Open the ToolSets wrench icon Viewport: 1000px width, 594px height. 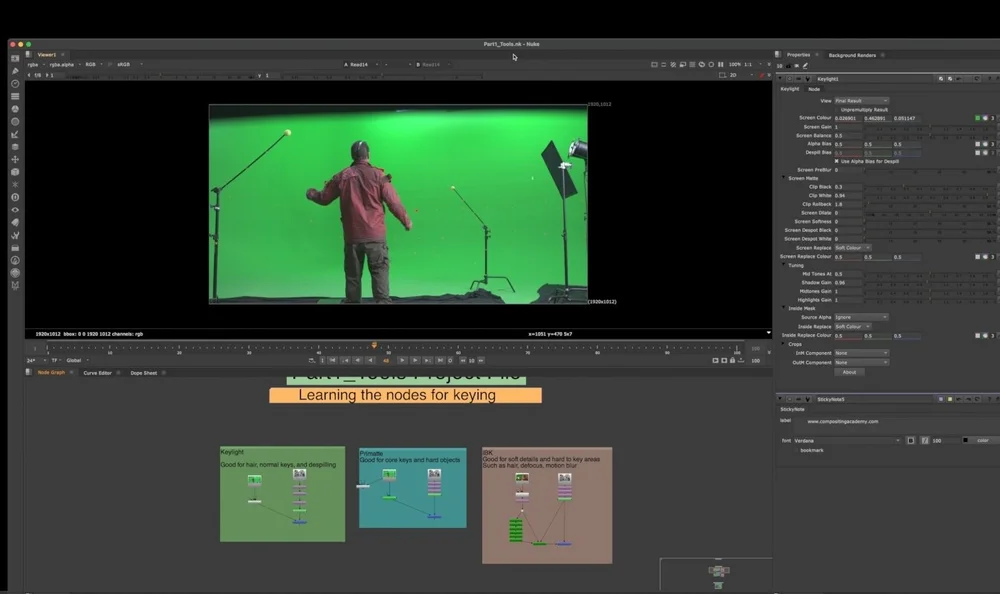coord(15,235)
